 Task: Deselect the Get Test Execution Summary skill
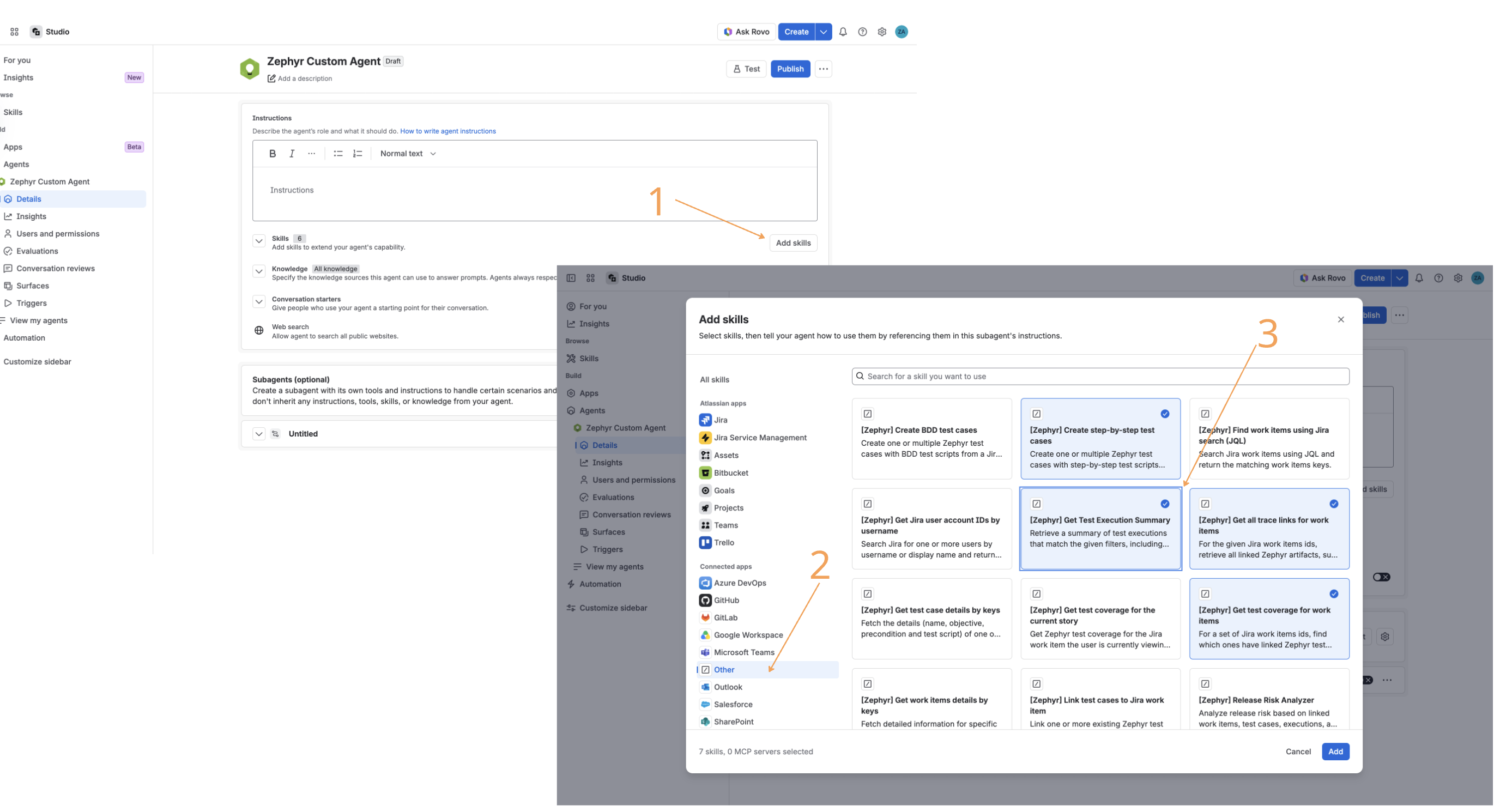click(1100, 529)
